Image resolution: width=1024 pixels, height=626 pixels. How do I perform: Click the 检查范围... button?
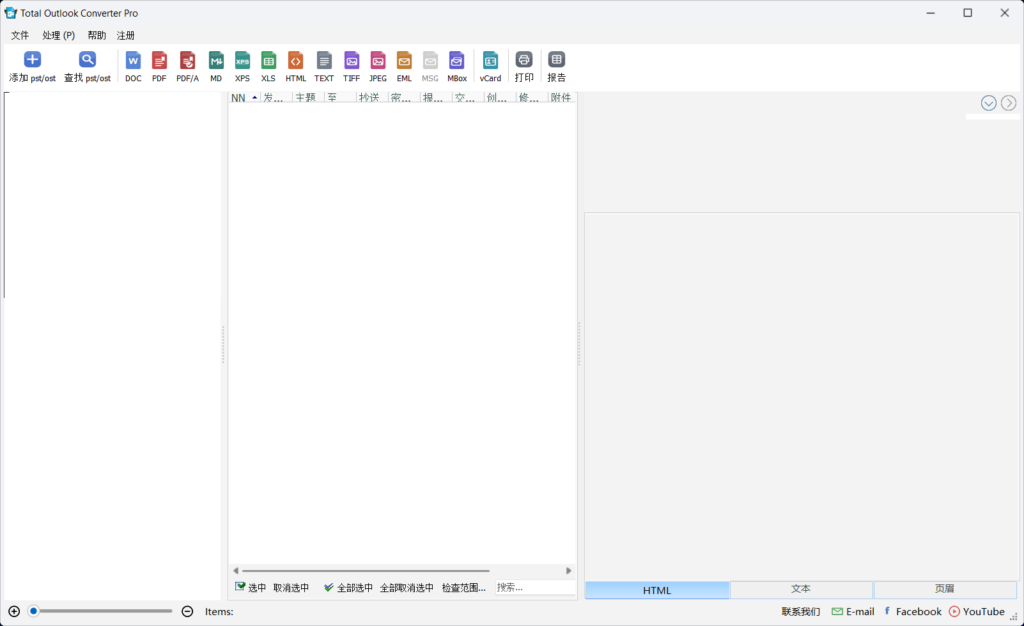[x=464, y=587]
